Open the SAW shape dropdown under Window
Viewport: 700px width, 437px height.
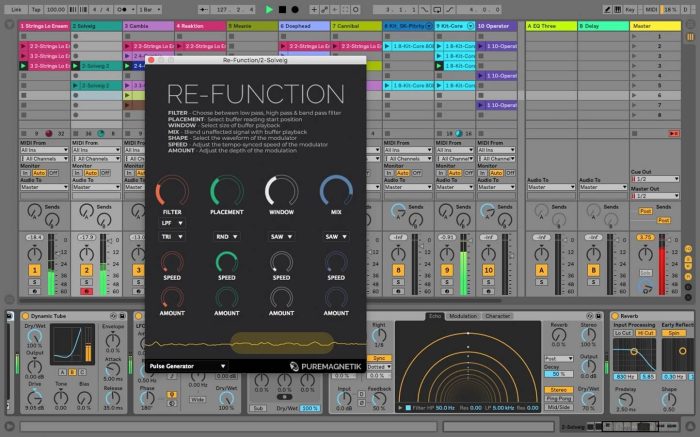point(281,237)
